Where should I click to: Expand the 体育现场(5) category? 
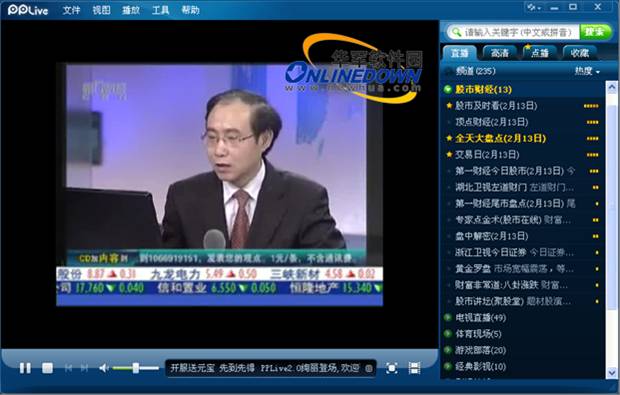(448, 334)
